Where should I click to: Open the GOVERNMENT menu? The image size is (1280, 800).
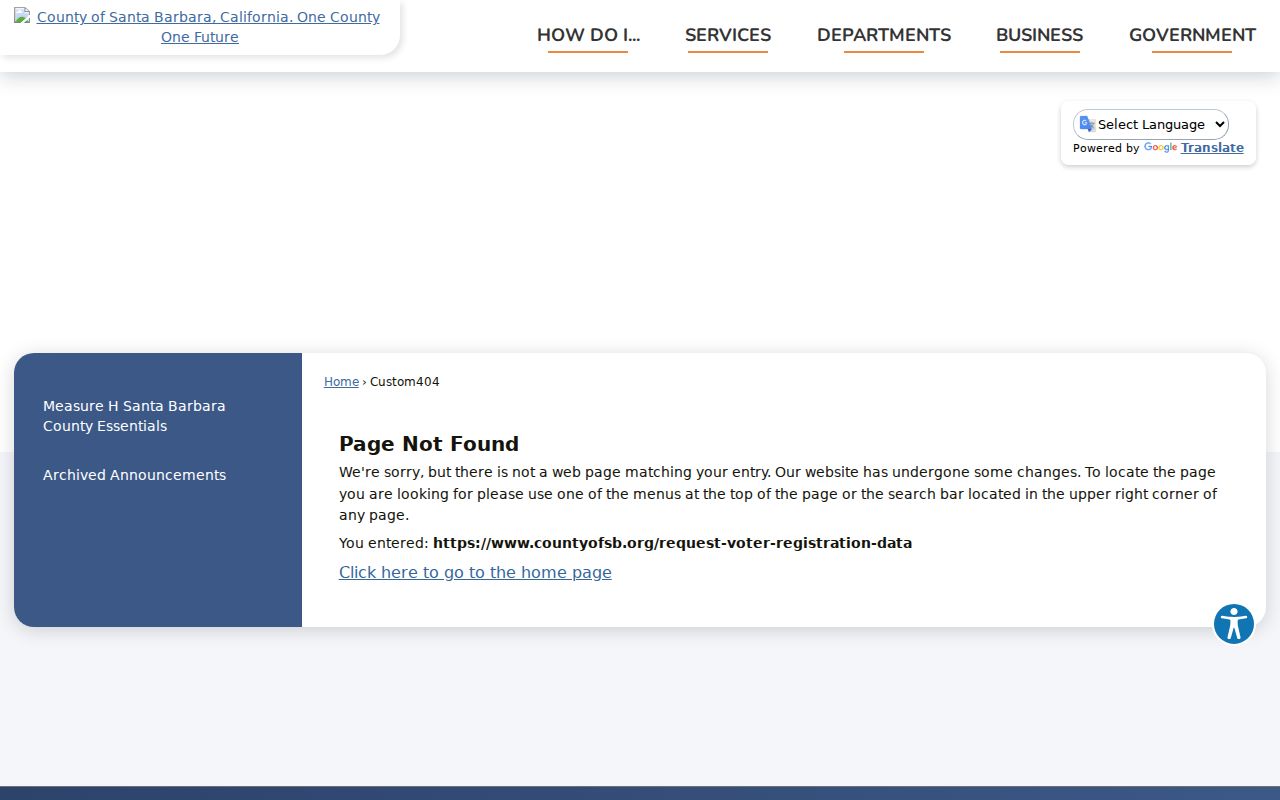pos(1192,35)
